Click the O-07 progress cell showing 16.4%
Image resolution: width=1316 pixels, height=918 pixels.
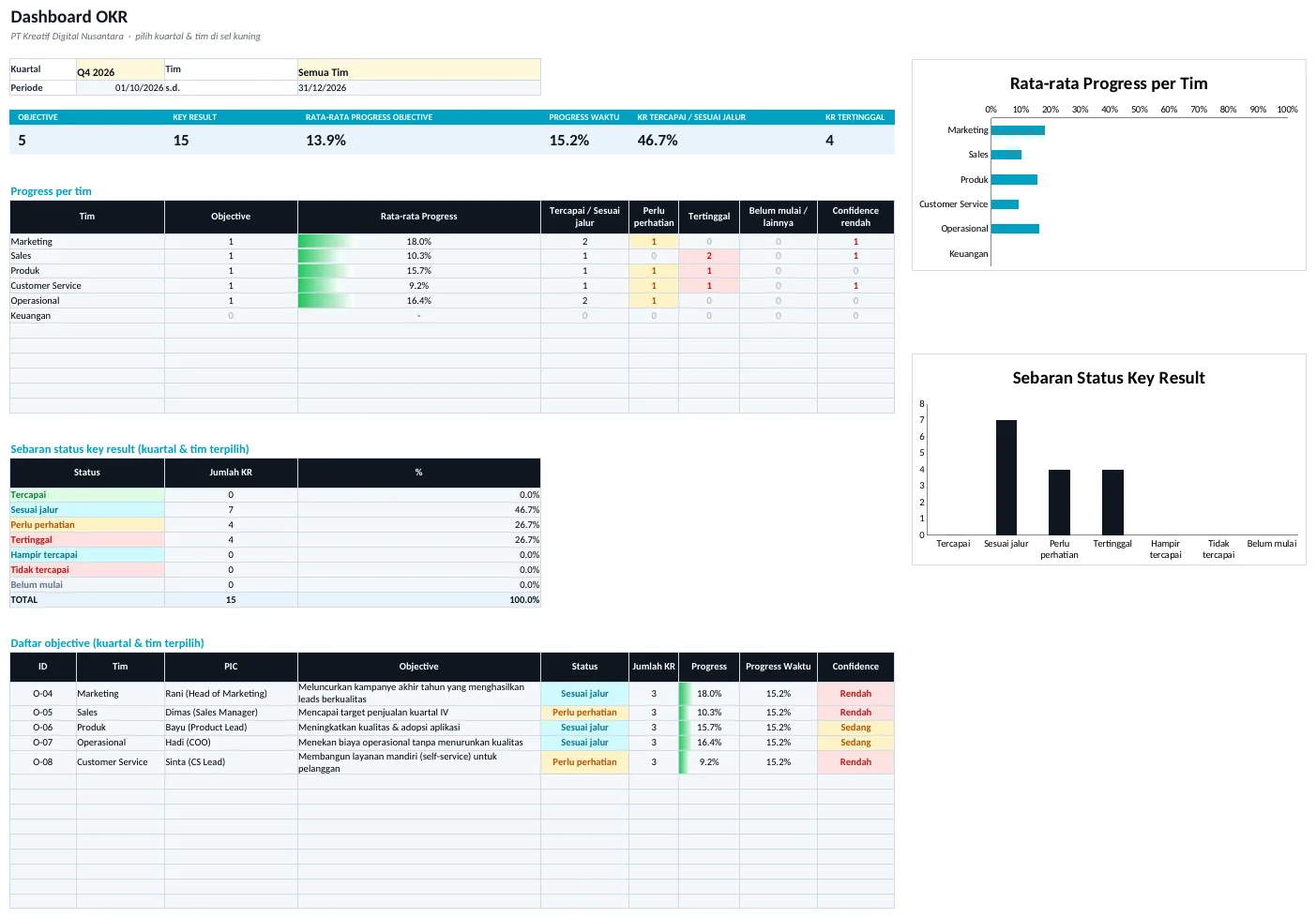click(709, 743)
